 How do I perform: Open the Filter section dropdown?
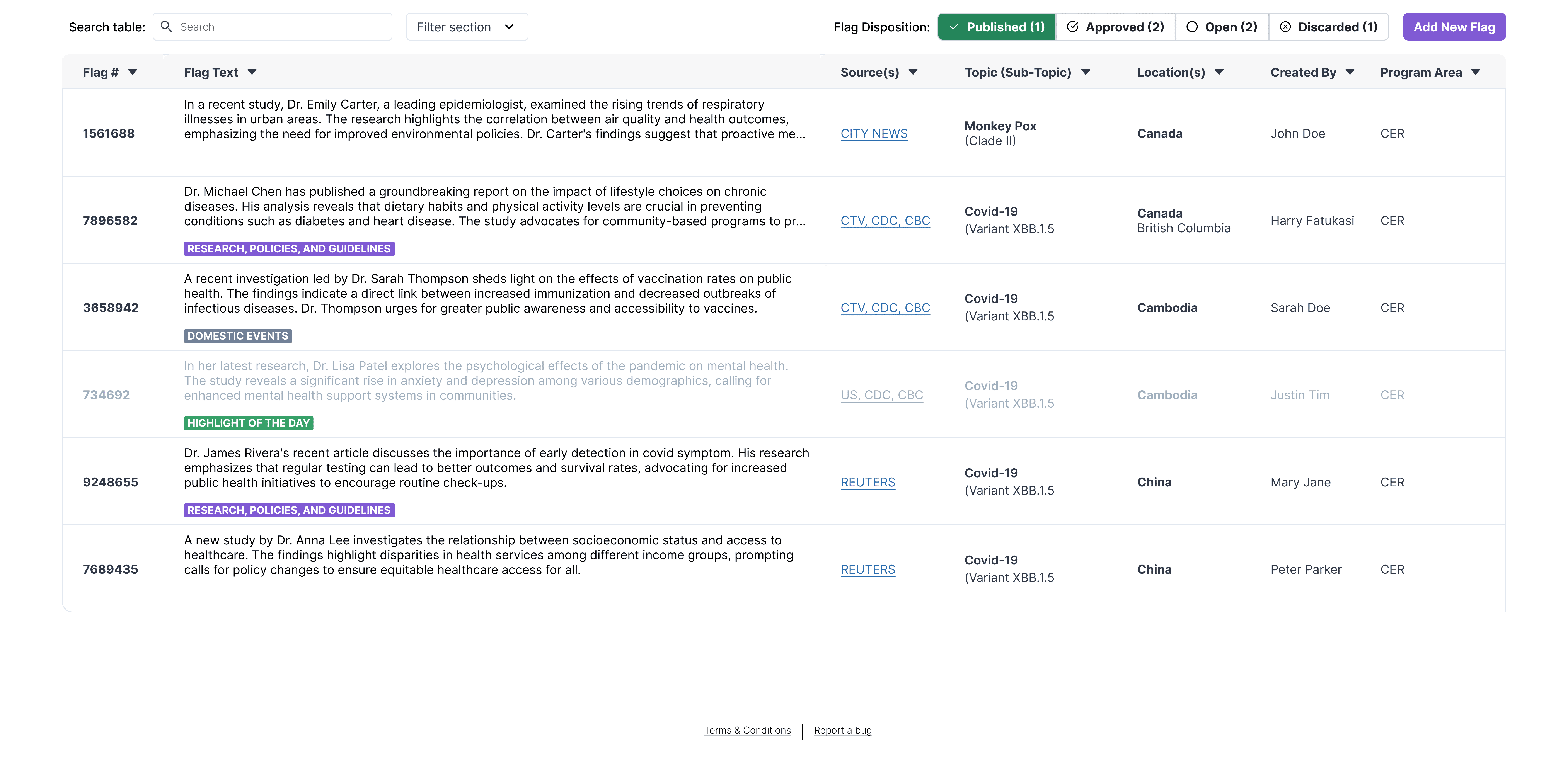coord(466,27)
